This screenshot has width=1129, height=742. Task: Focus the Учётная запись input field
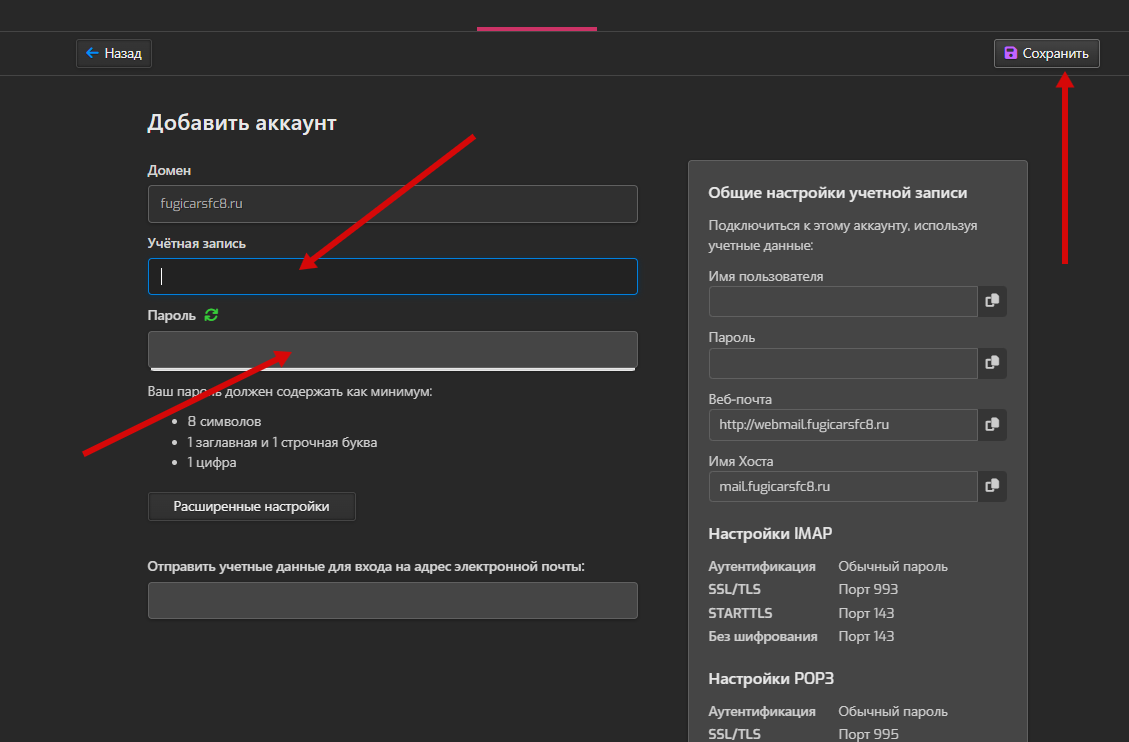tap(392, 277)
